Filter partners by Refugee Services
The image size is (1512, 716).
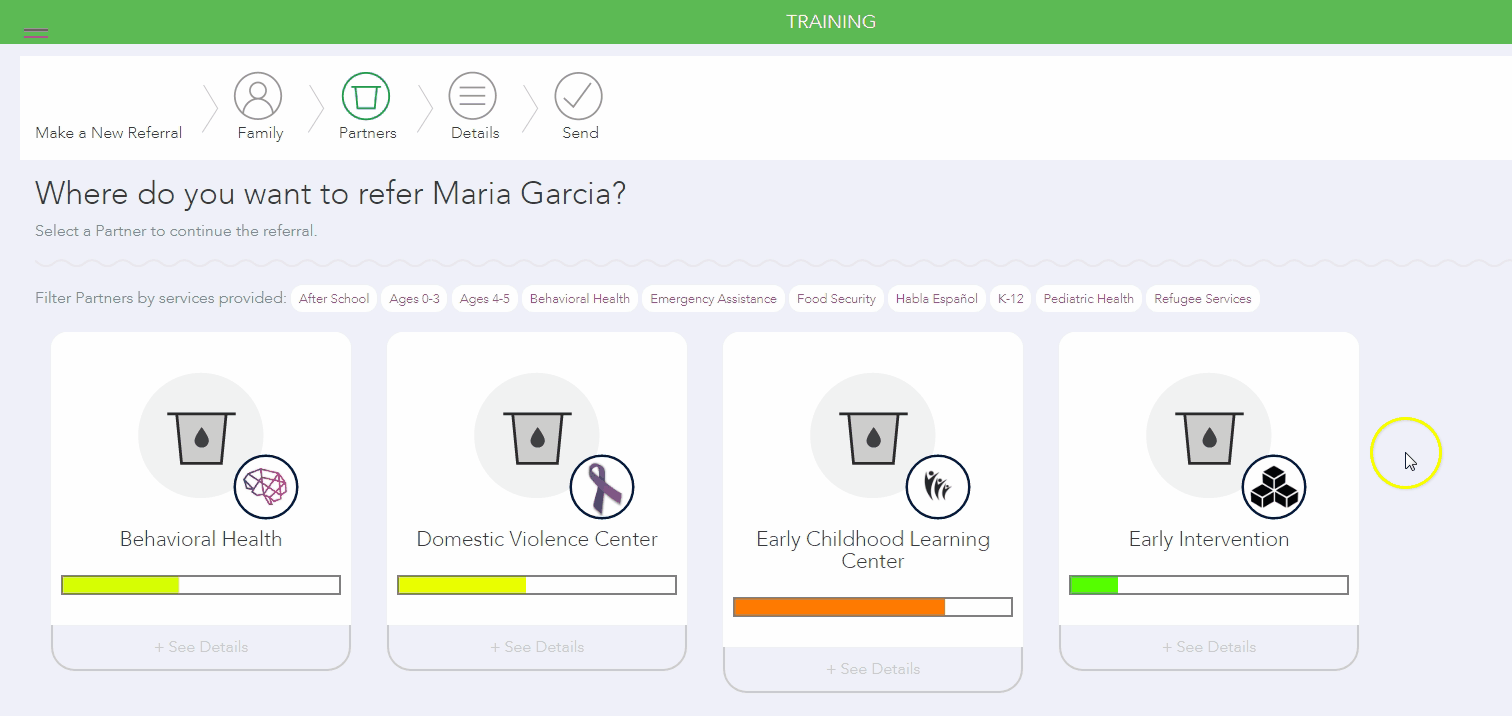click(1202, 299)
